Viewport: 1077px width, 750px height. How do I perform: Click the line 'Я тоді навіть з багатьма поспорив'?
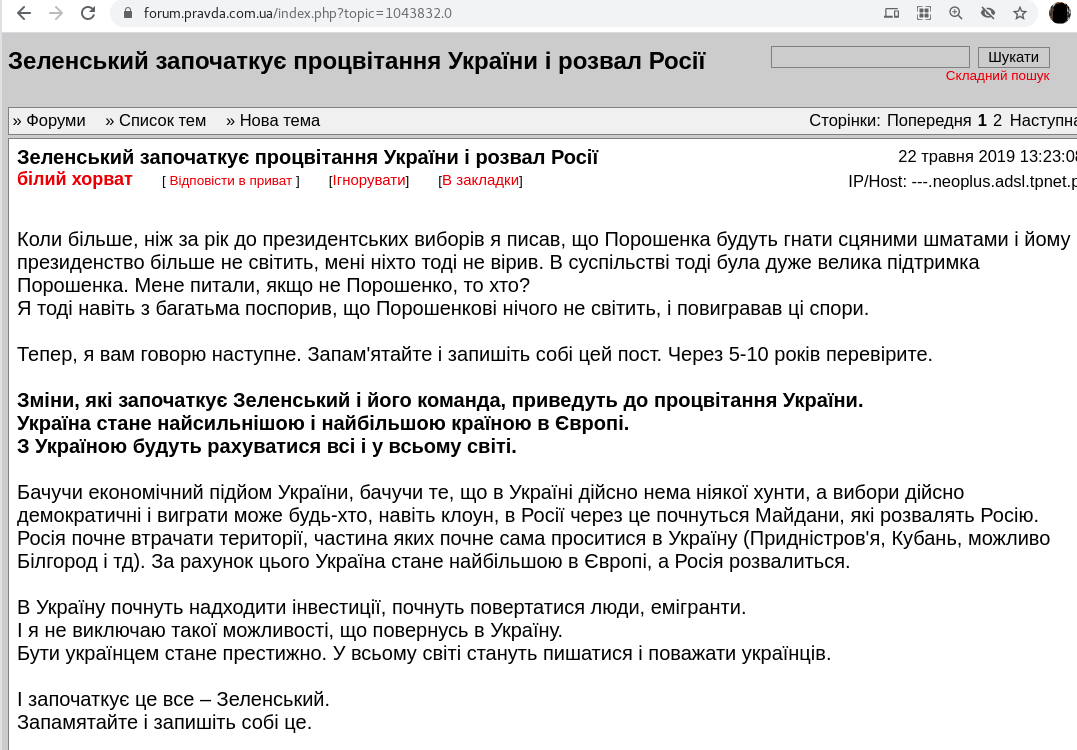click(442, 308)
